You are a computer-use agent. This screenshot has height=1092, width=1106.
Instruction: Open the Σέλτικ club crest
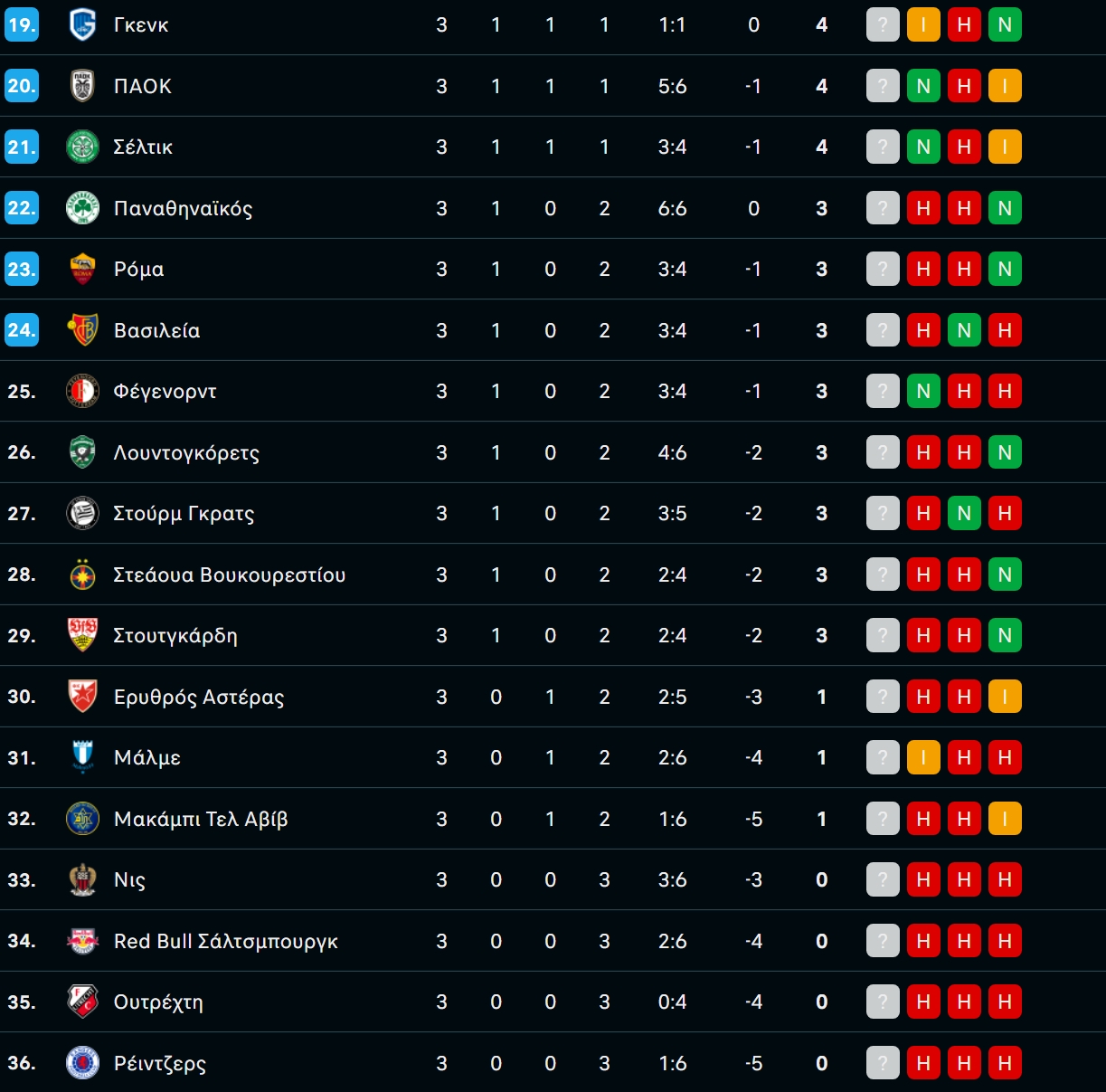pos(82,147)
